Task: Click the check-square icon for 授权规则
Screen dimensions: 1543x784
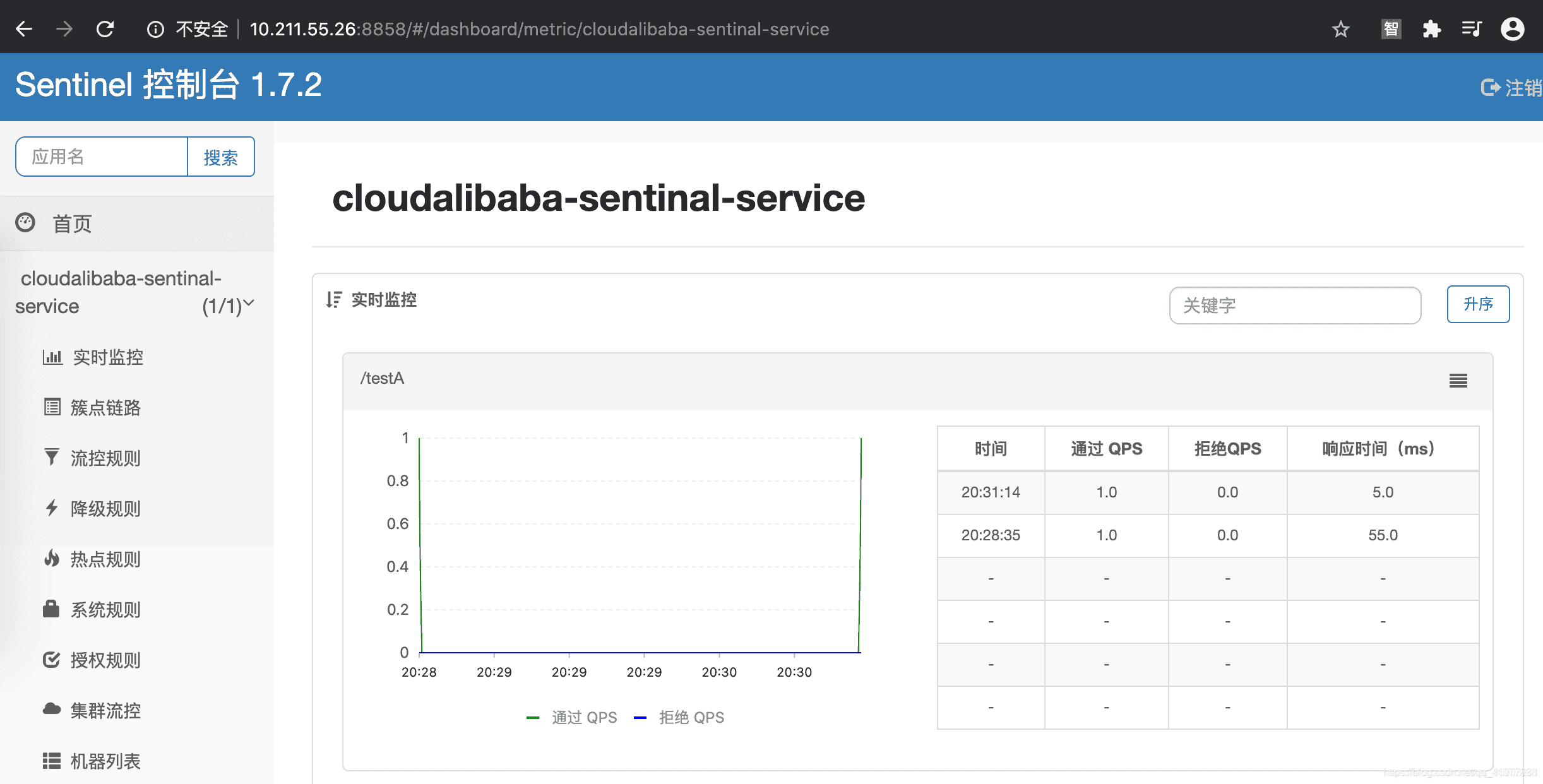Action: [x=51, y=660]
